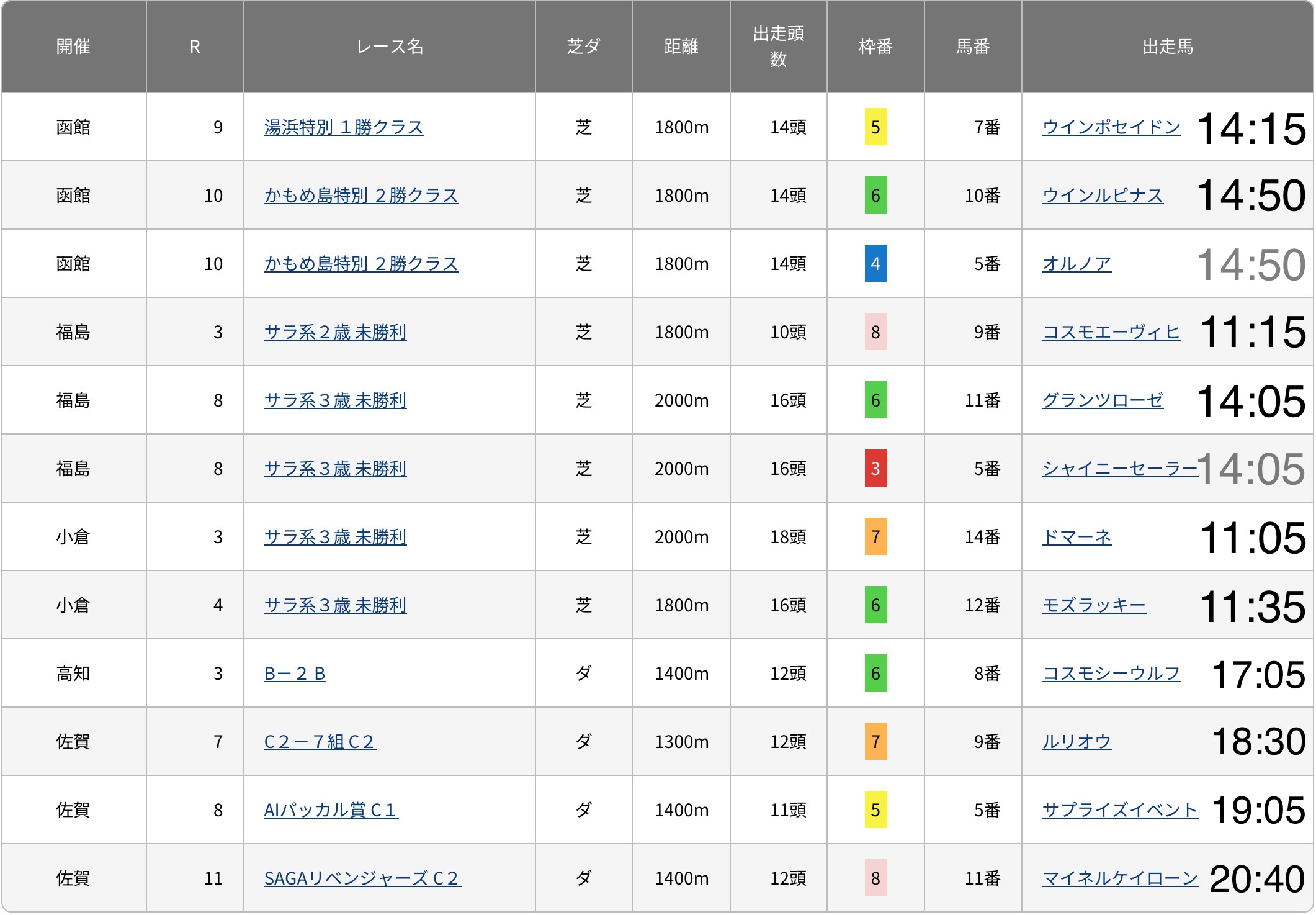Click horse link ウインポセイドン
This screenshot has width=1316, height=915.
click(x=1111, y=127)
